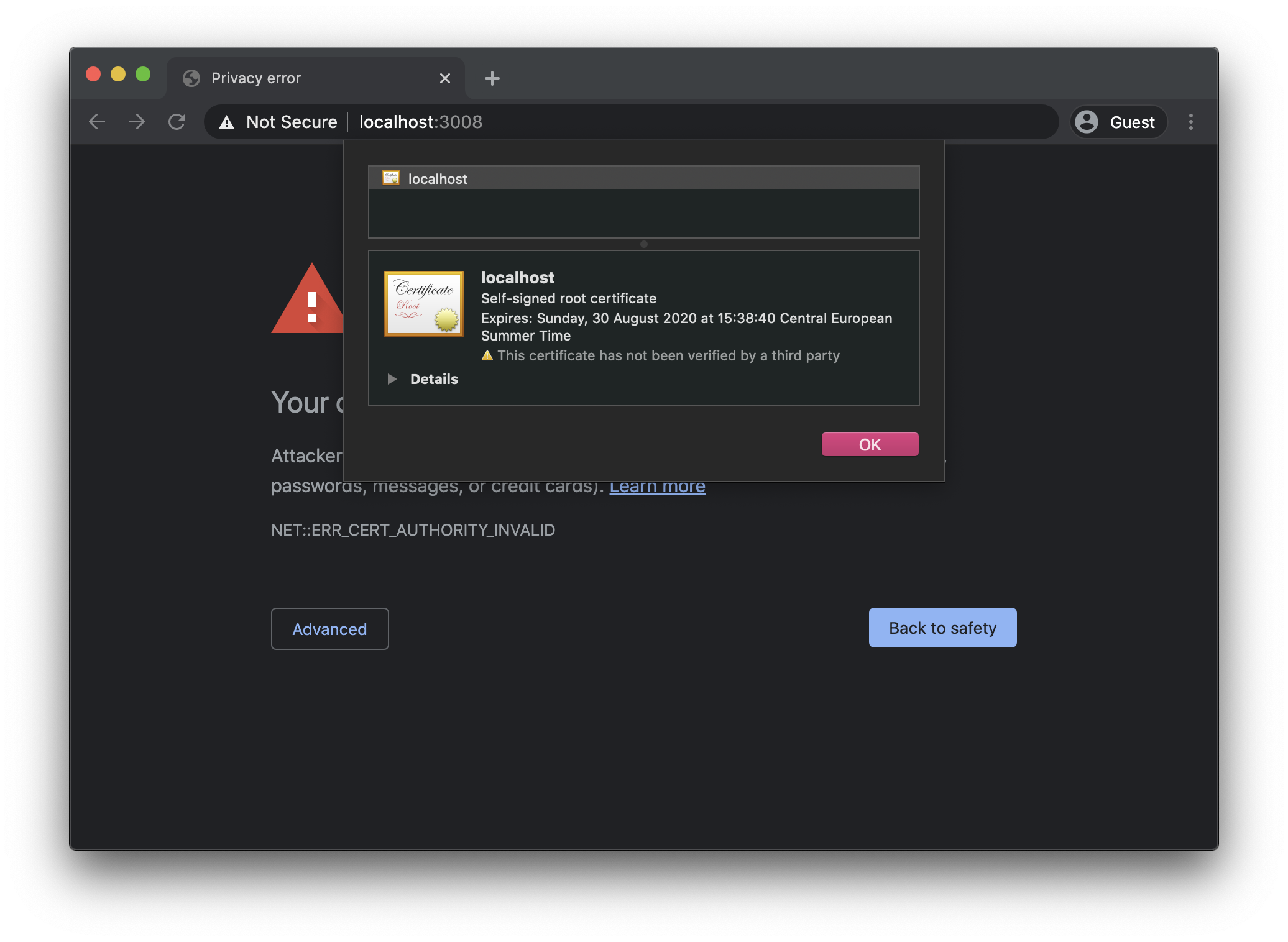This screenshot has height=942, width=1288.
Task: Click the browser back arrow
Action: [x=97, y=122]
